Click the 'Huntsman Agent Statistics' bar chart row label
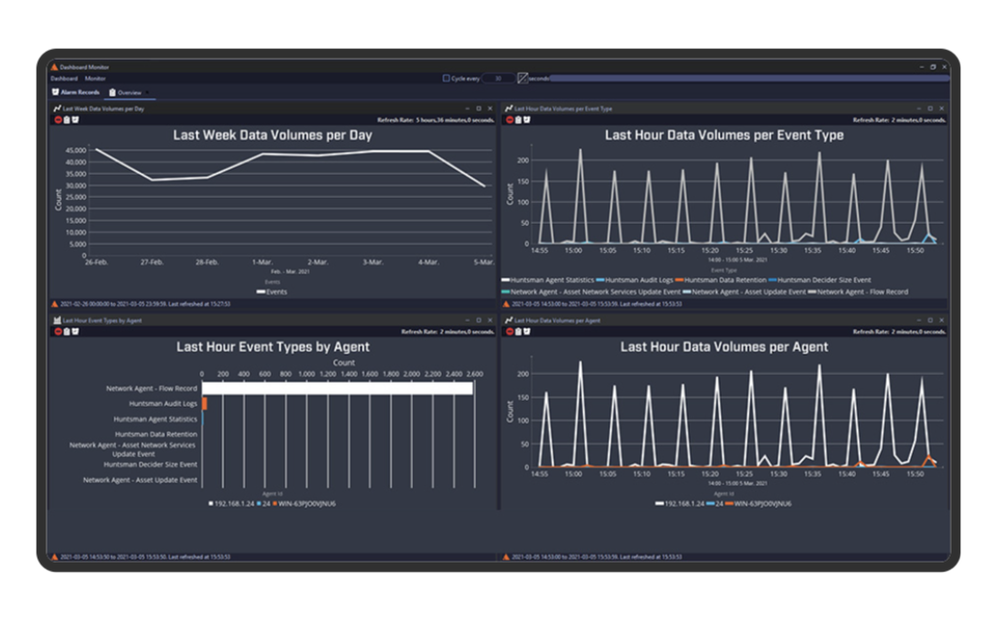This screenshot has width=1000, height=626. (155, 419)
